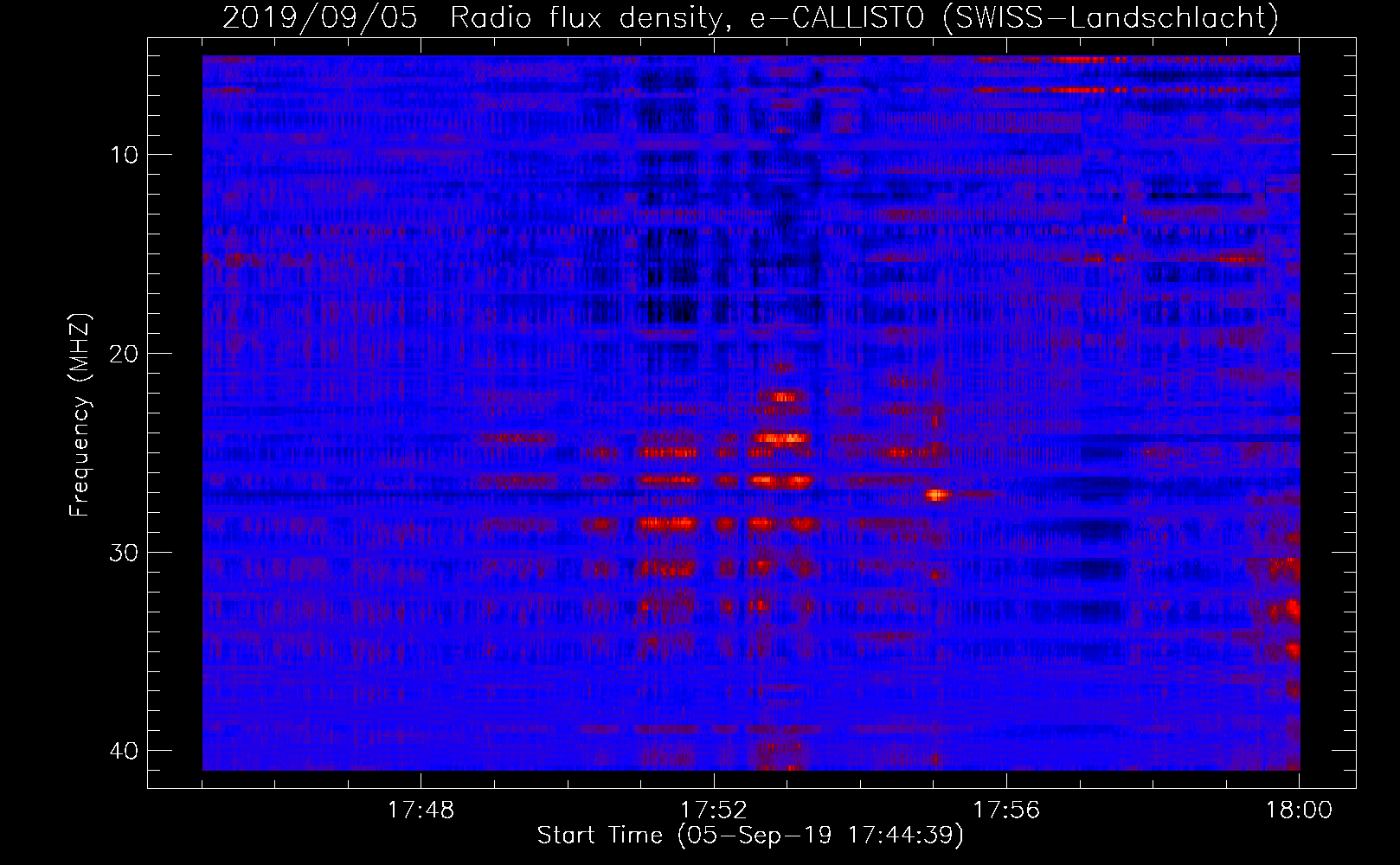The width and height of the screenshot is (1400, 865).
Task: Click the 'Start Time (05-Sep-19 17:44:39)' label
Action: click(x=750, y=836)
